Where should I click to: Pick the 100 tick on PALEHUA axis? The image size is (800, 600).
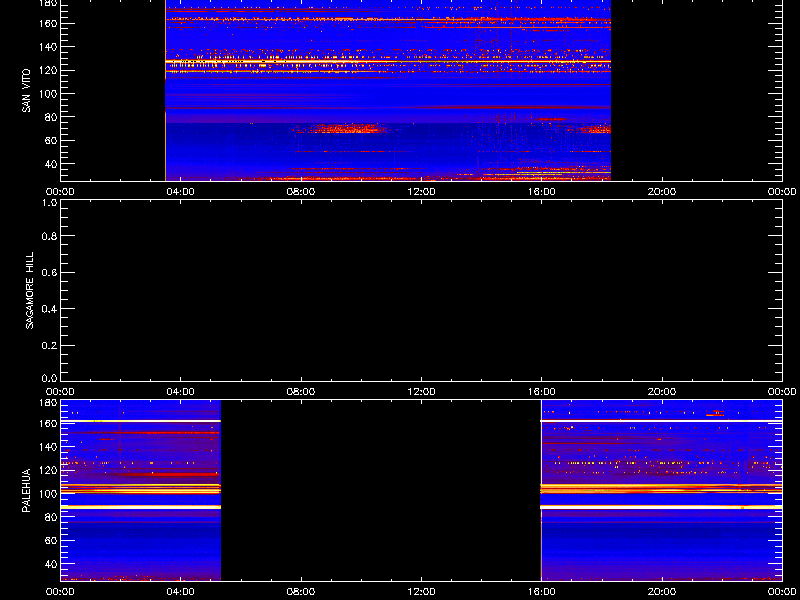pos(49,494)
